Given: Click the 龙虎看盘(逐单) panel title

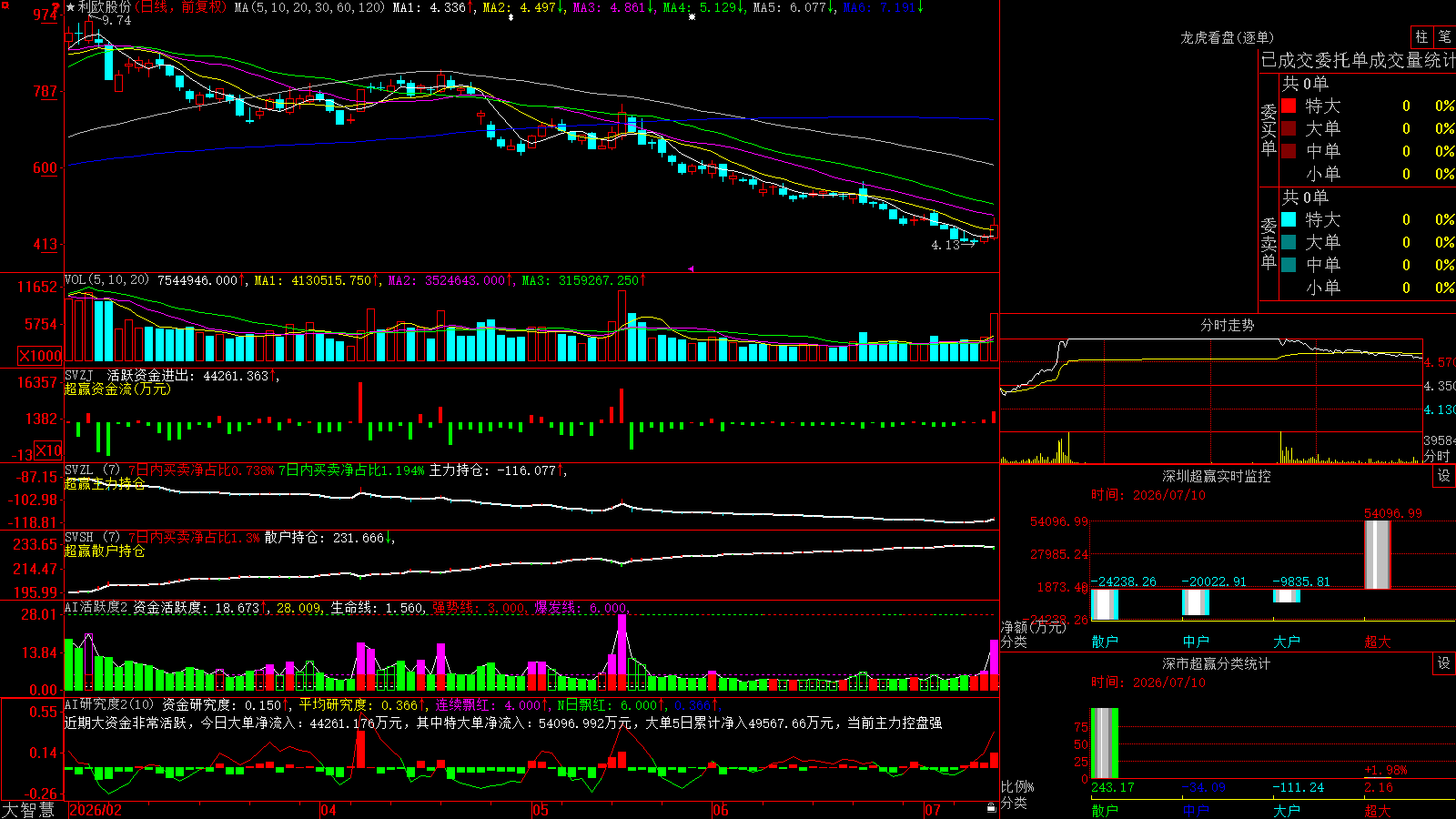Looking at the screenshot, I should click(1227, 37).
